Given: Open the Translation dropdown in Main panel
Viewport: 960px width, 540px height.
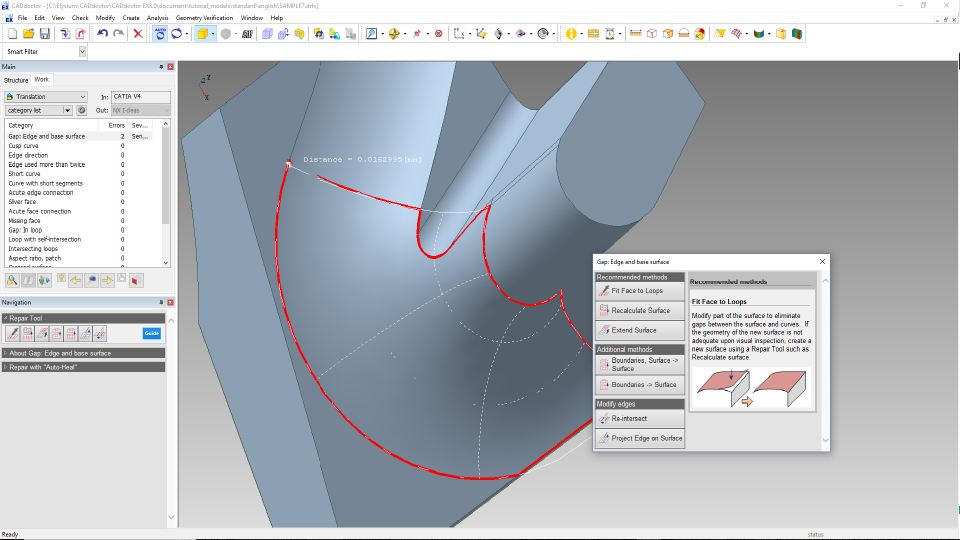Looking at the screenshot, I should click(81, 97).
